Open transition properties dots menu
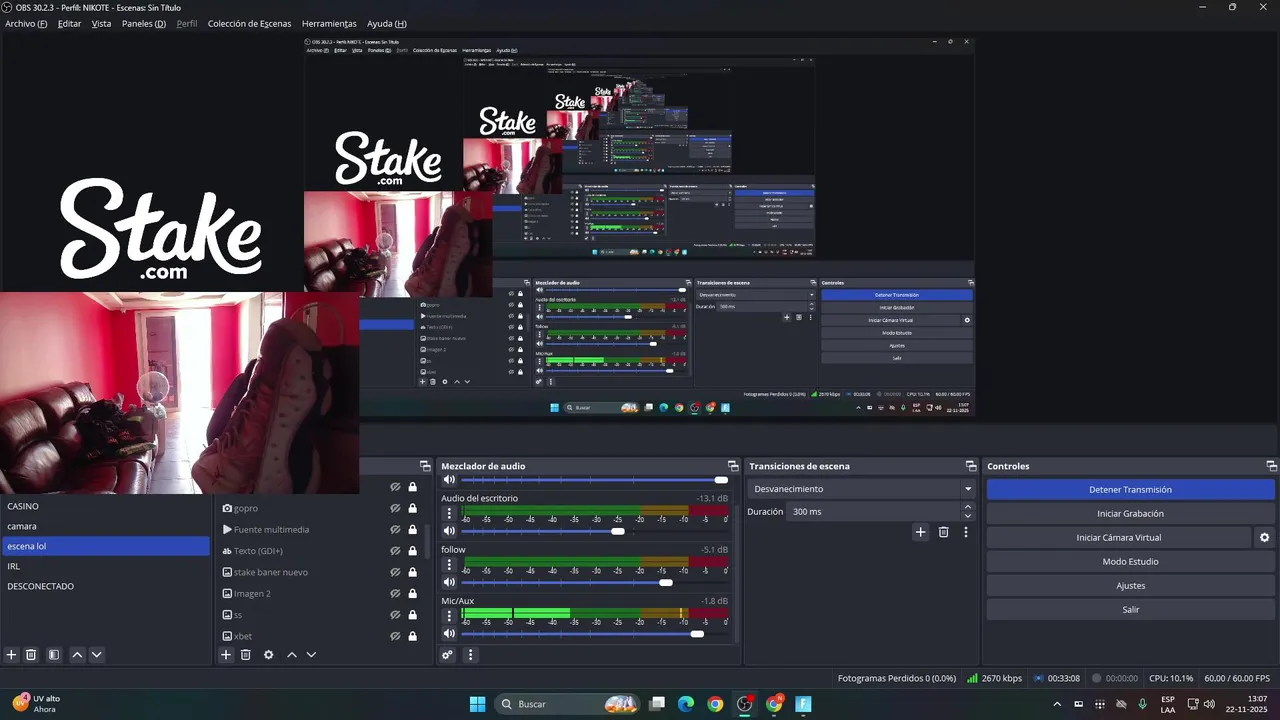This screenshot has height=720, width=1280. click(x=966, y=532)
